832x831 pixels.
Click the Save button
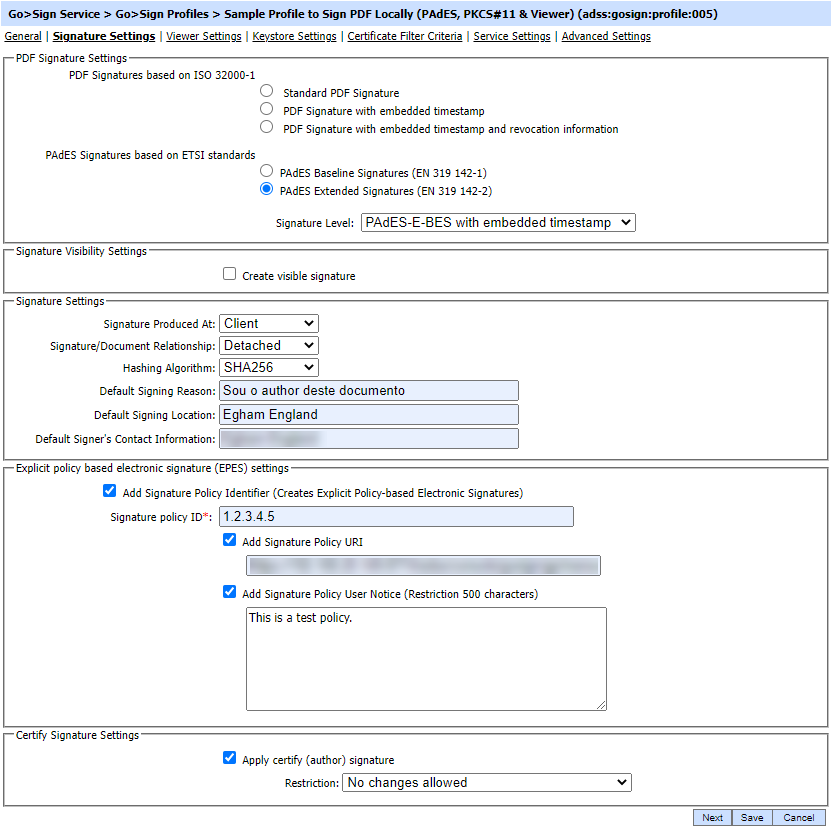752,818
